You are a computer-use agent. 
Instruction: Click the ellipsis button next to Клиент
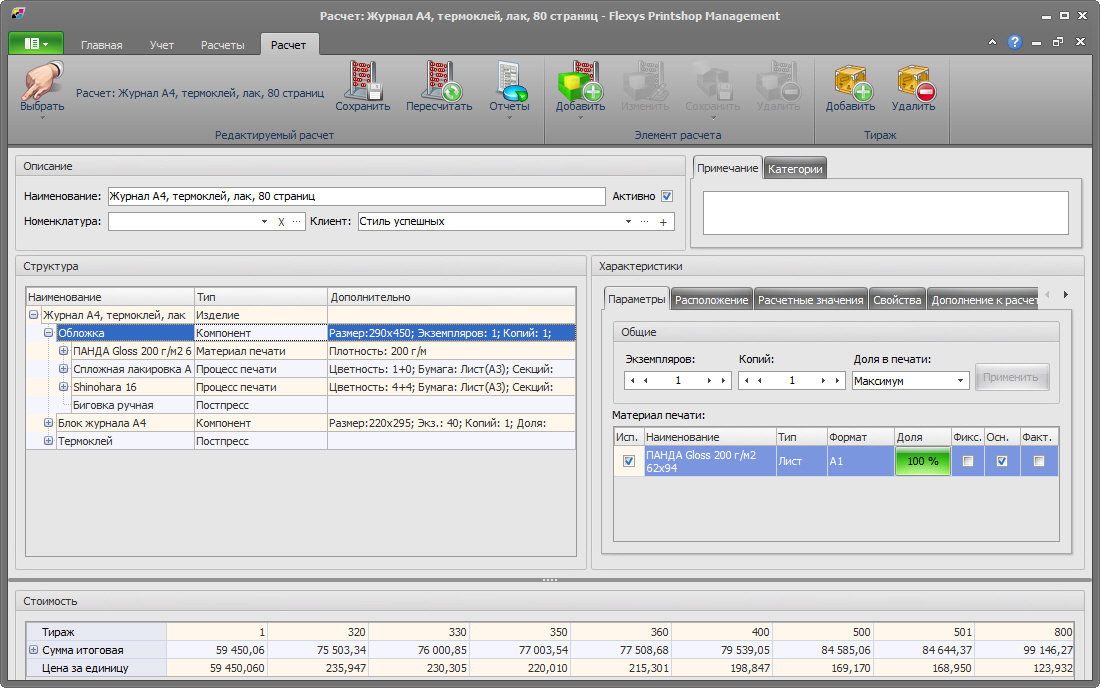tap(645, 222)
